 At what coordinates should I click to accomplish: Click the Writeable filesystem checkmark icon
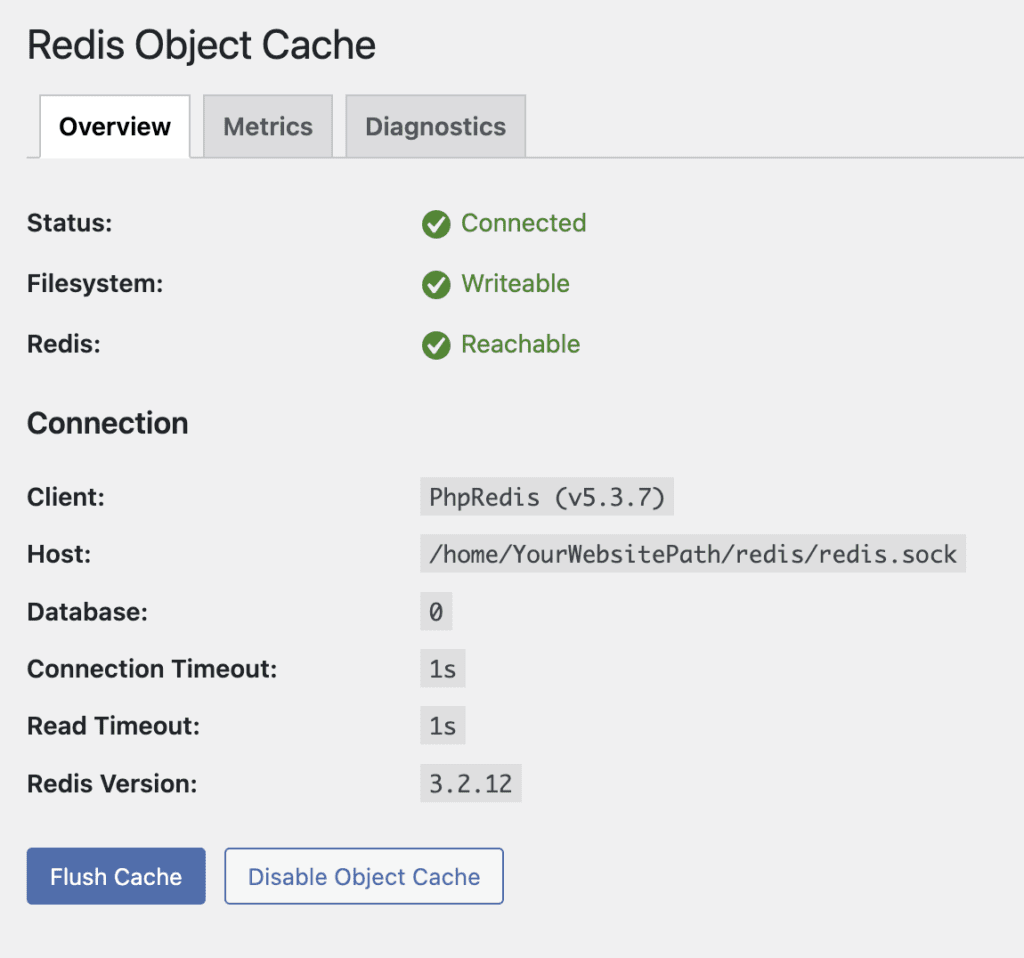(436, 284)
